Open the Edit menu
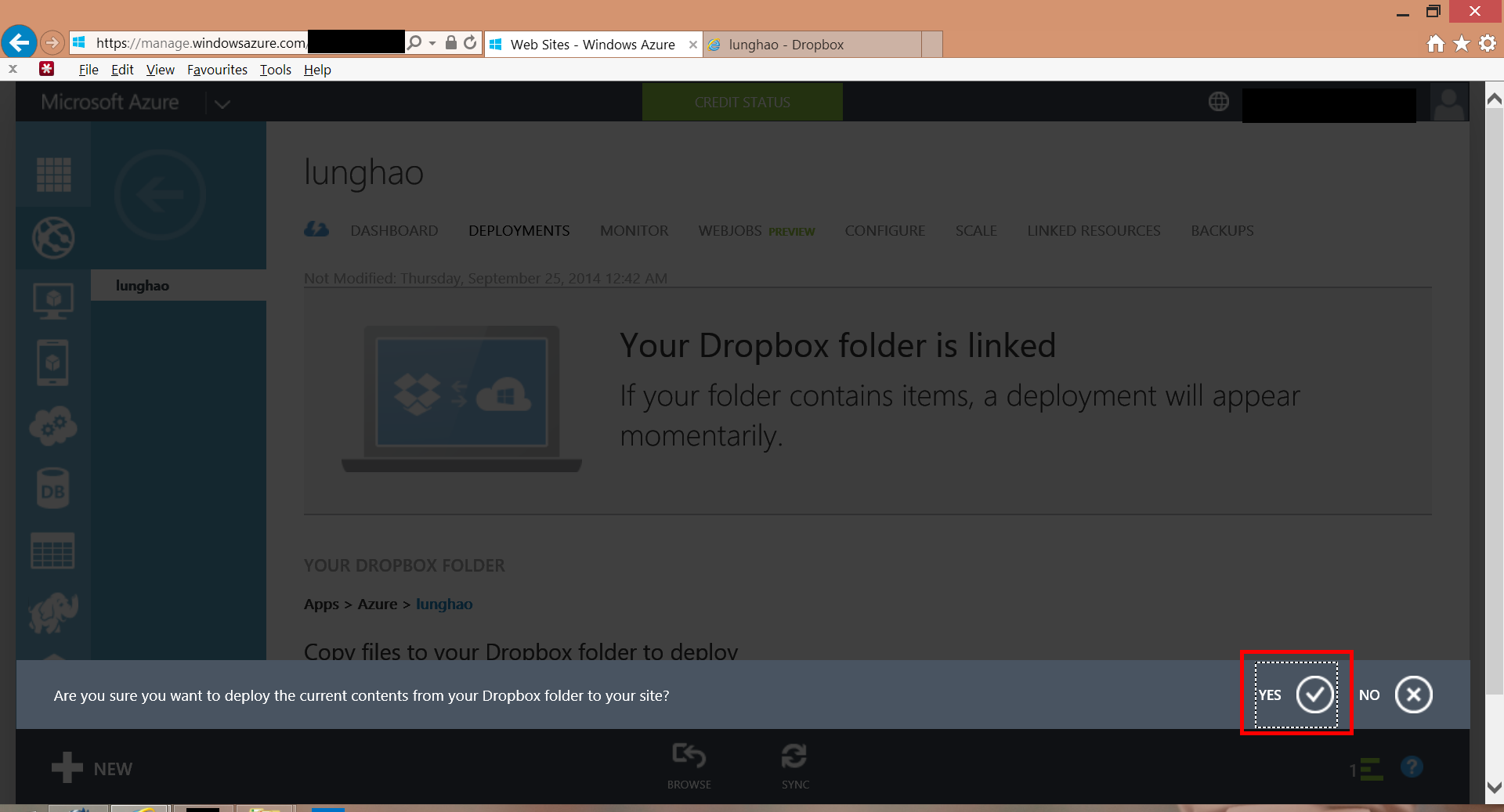 click(122, 70)
